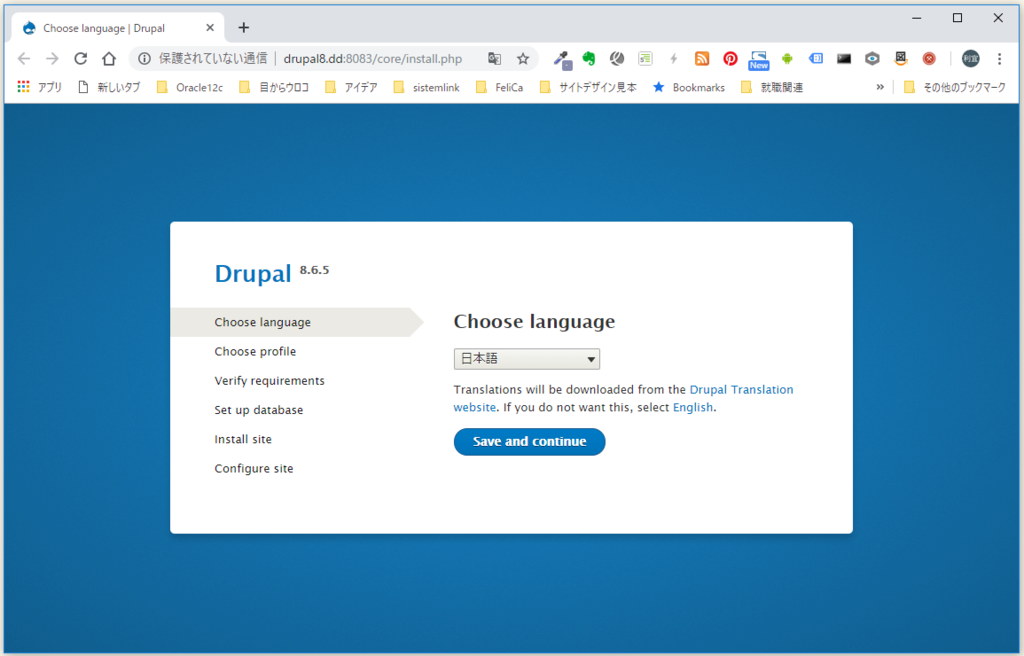Viewport: 1024px width, 656px height.
Task: Open a new browser tab
Action: (244, 27)
